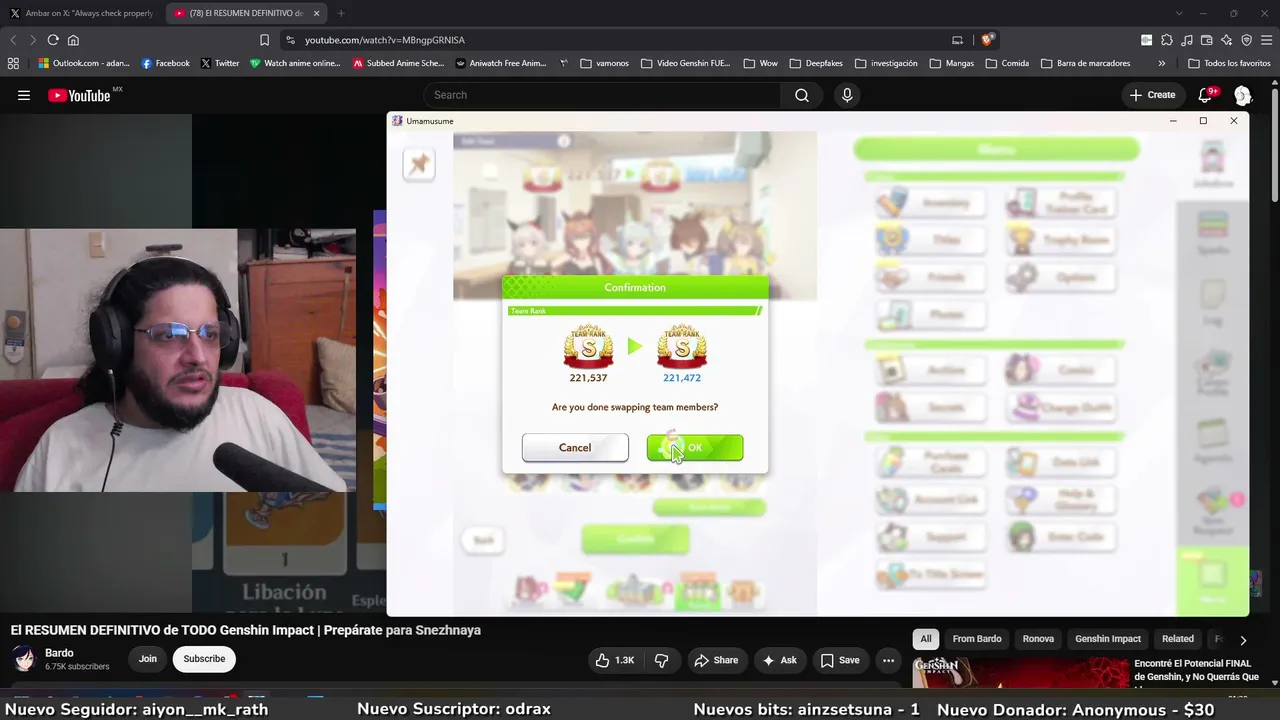Open the browser apps grid icon
Image resolution: width=1280 pixels, height=720 pixels.
point(13,63)
